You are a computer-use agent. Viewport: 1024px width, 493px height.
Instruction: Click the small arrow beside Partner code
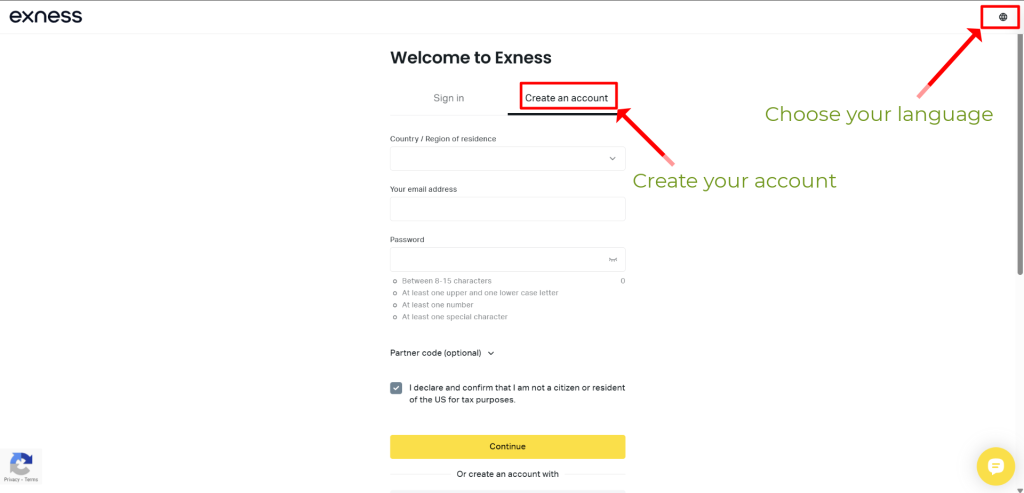[491, 353]
